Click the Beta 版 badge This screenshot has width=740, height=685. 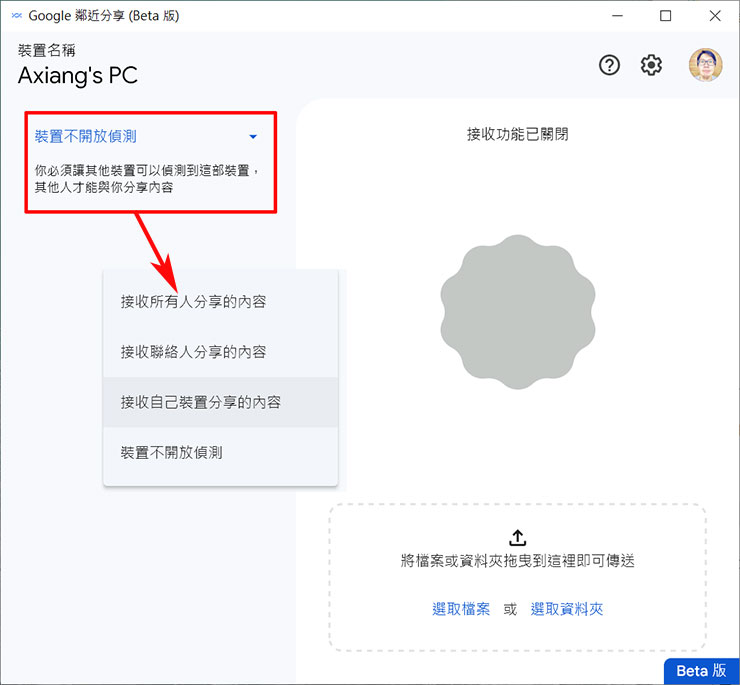pos(701,671)
